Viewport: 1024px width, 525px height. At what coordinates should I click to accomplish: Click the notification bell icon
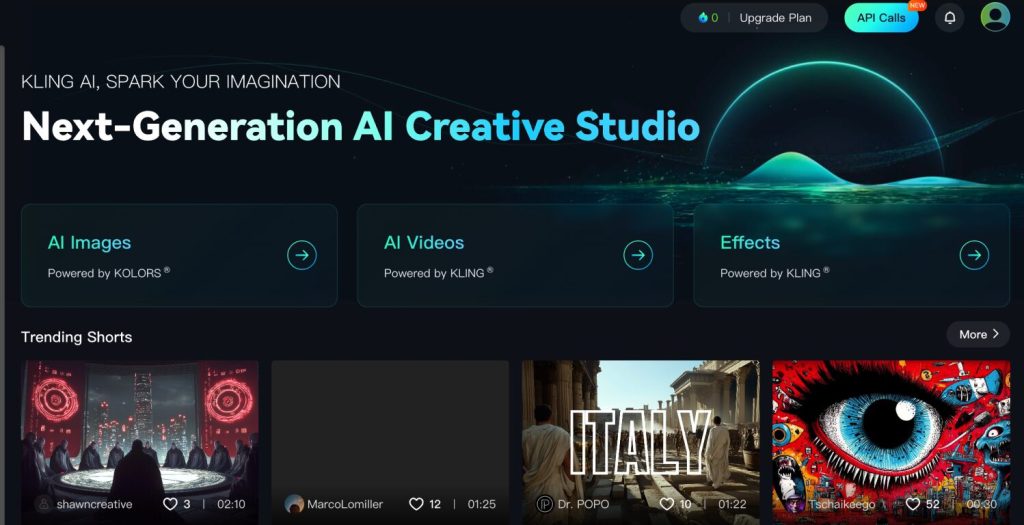click(949, 18)
